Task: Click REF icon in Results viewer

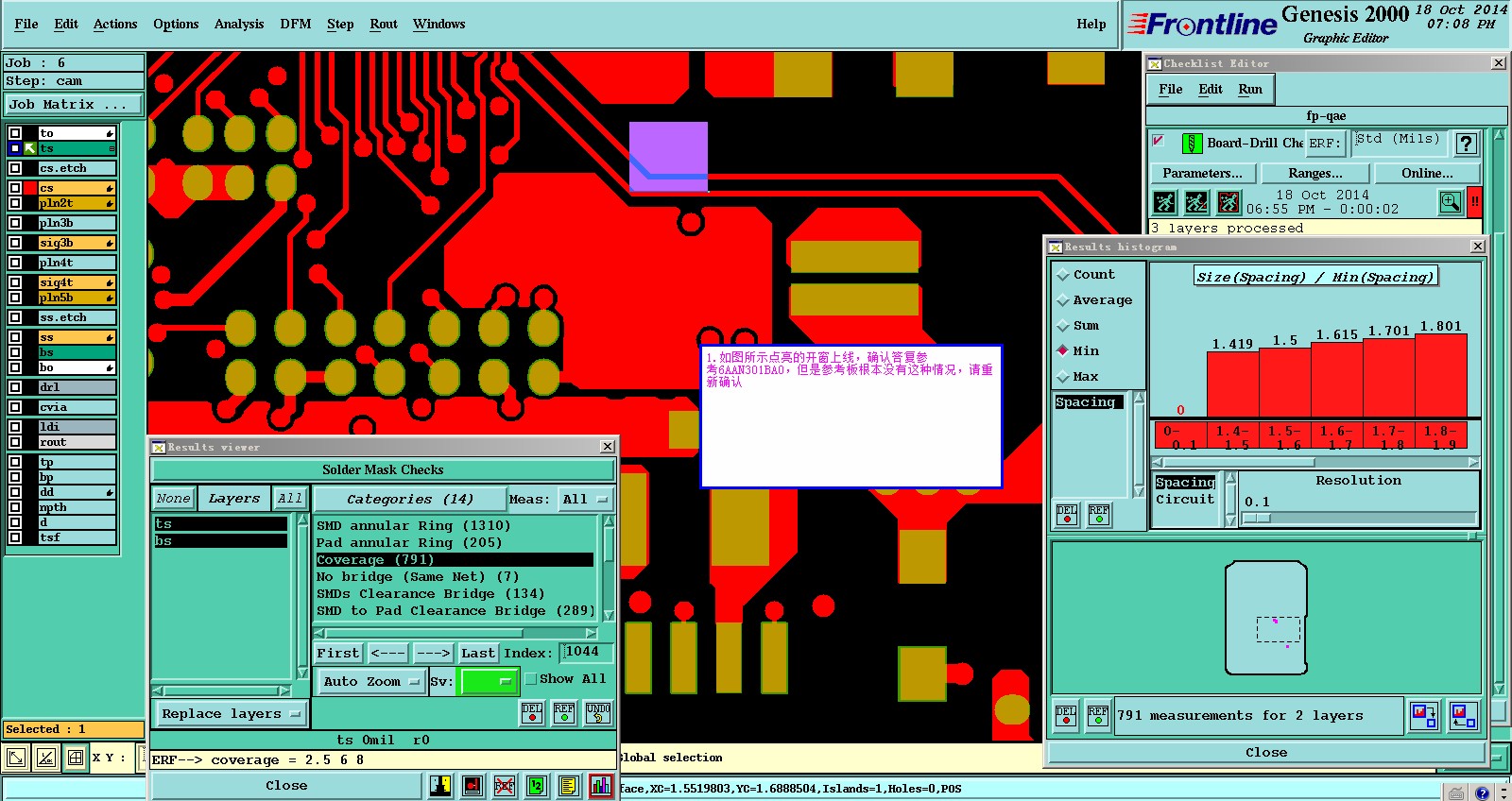Action: 564,713
